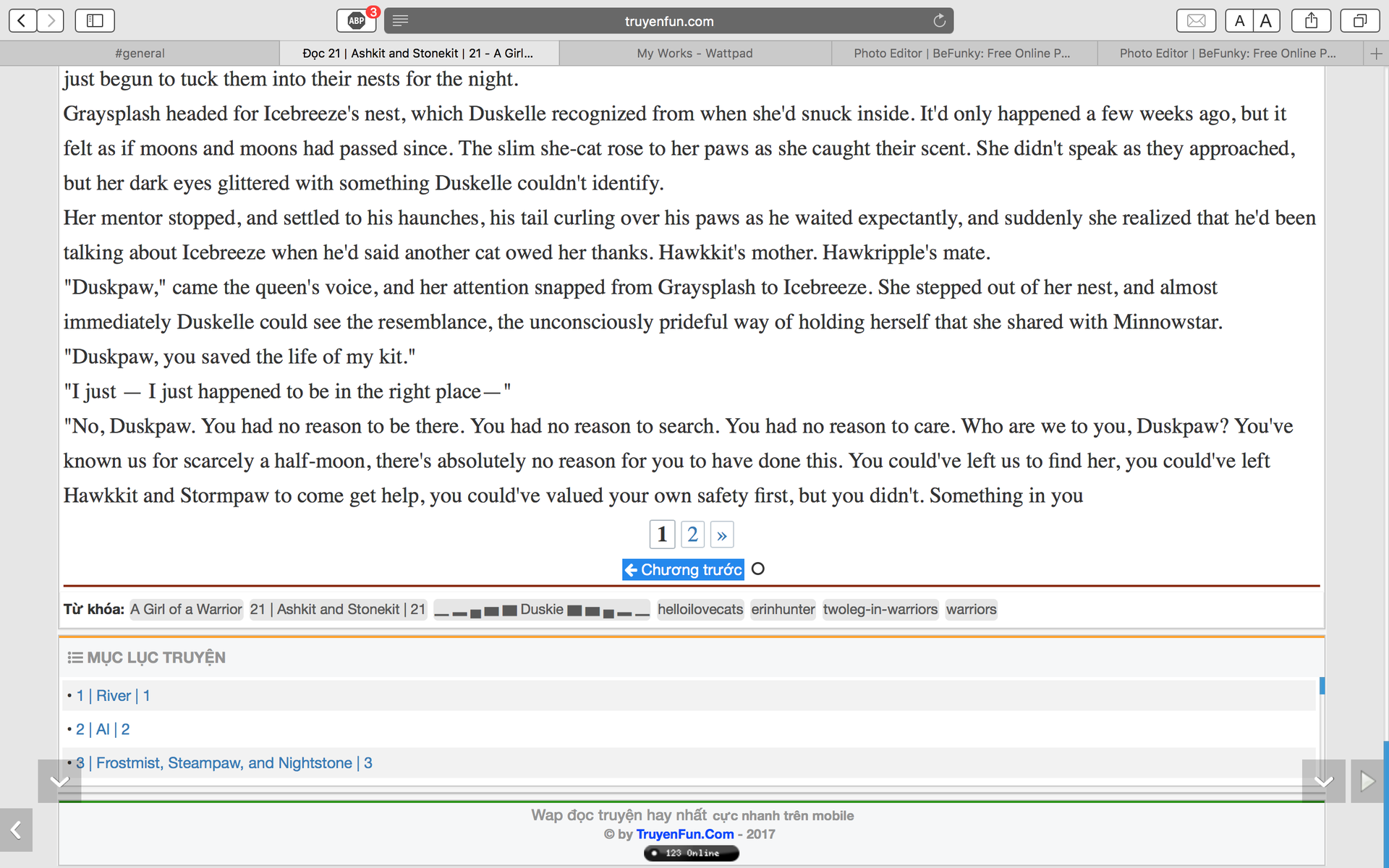Open the warriors keyword tag
The height and width of the screenshot is (868, 1389).
pyautogui.click(x=971, y=610)
